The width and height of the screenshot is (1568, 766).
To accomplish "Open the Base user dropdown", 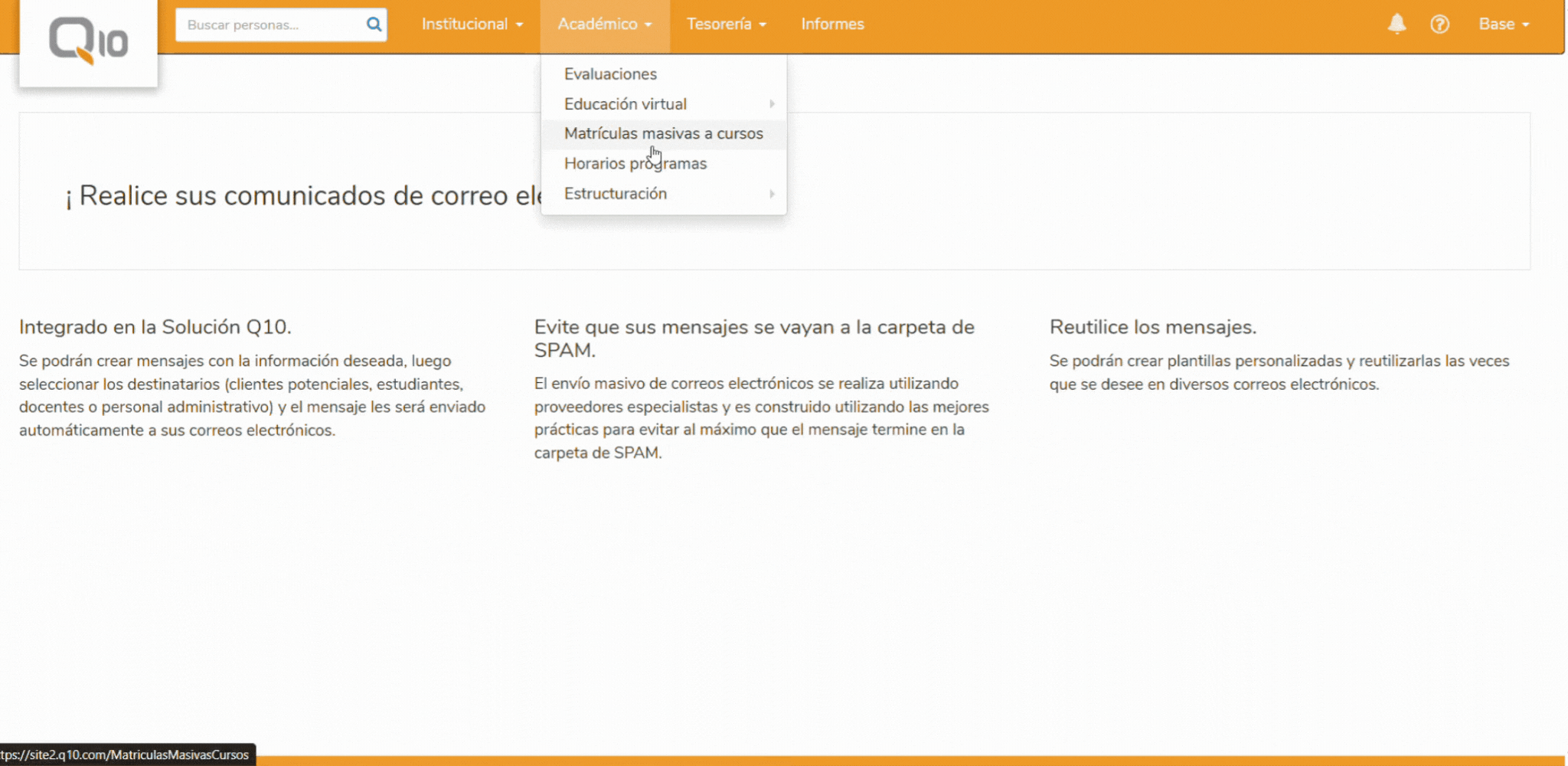I will pos(1504,24).
